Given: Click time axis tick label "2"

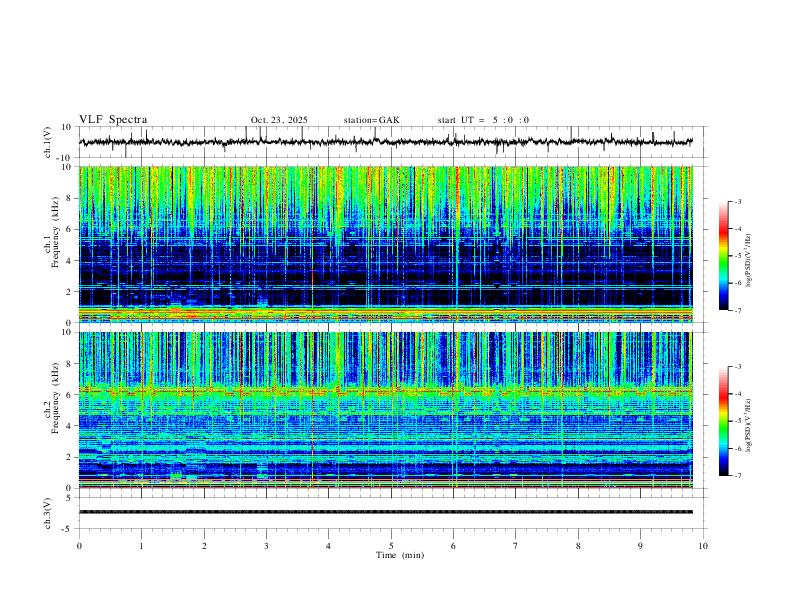Looking at the screenshot, I should [x=204, y=546].
